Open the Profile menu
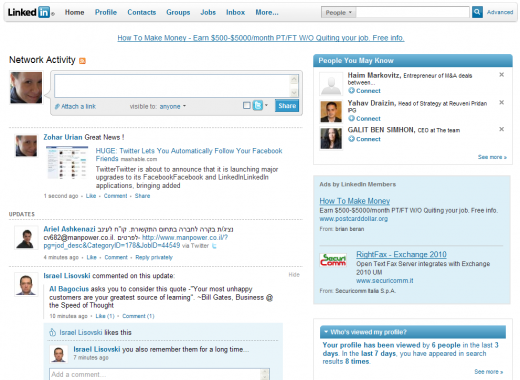 click(106, 12)
